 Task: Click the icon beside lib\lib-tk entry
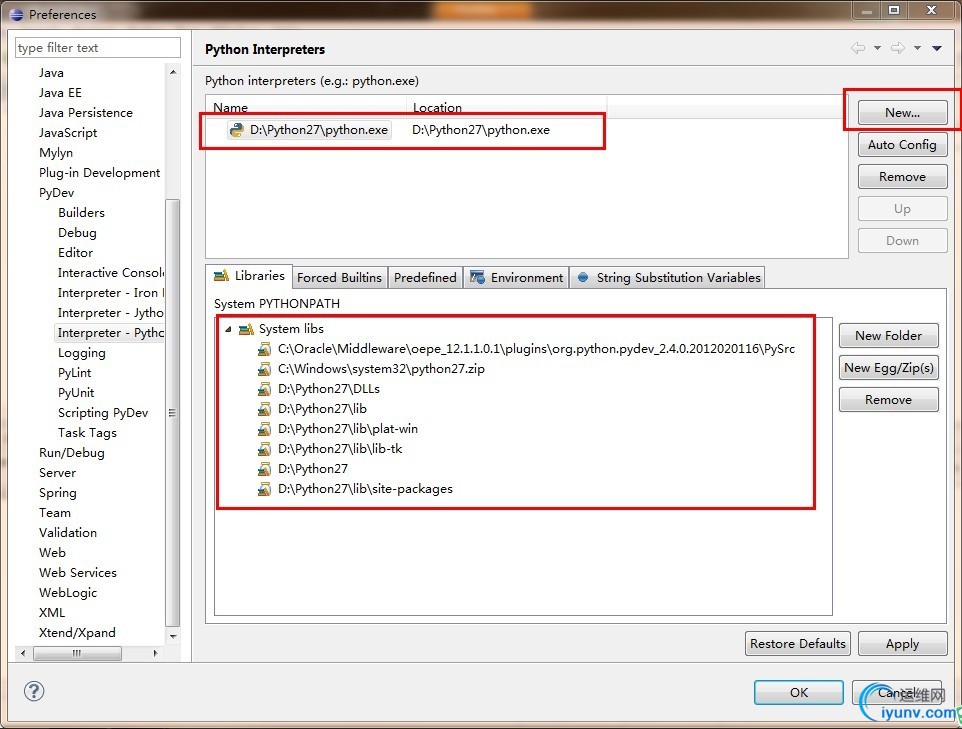click(264, 449)
